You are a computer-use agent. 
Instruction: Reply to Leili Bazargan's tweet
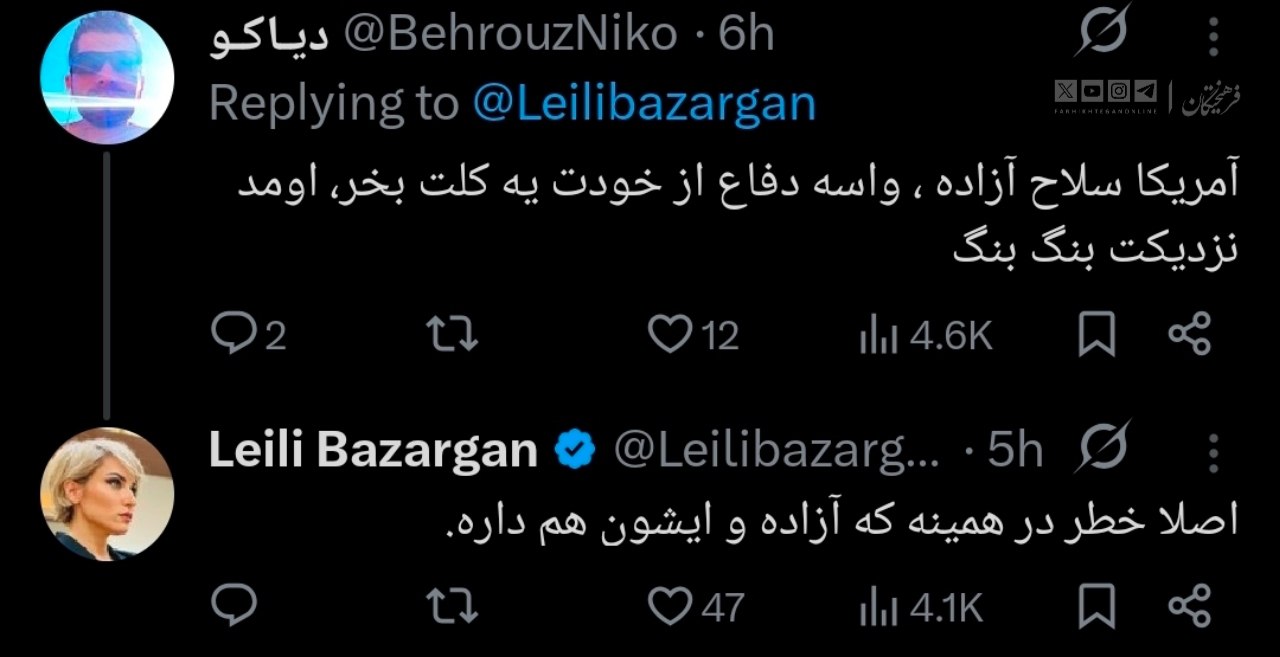(235, 605)
